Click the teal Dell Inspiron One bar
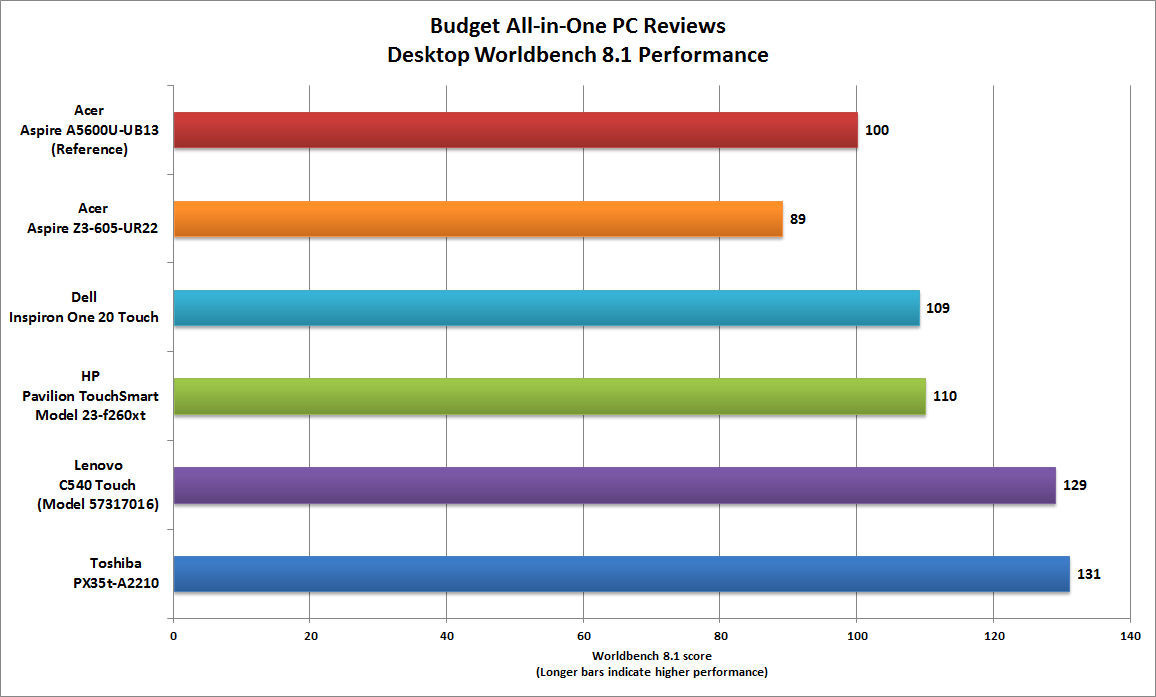 click(x=546, y=307)
